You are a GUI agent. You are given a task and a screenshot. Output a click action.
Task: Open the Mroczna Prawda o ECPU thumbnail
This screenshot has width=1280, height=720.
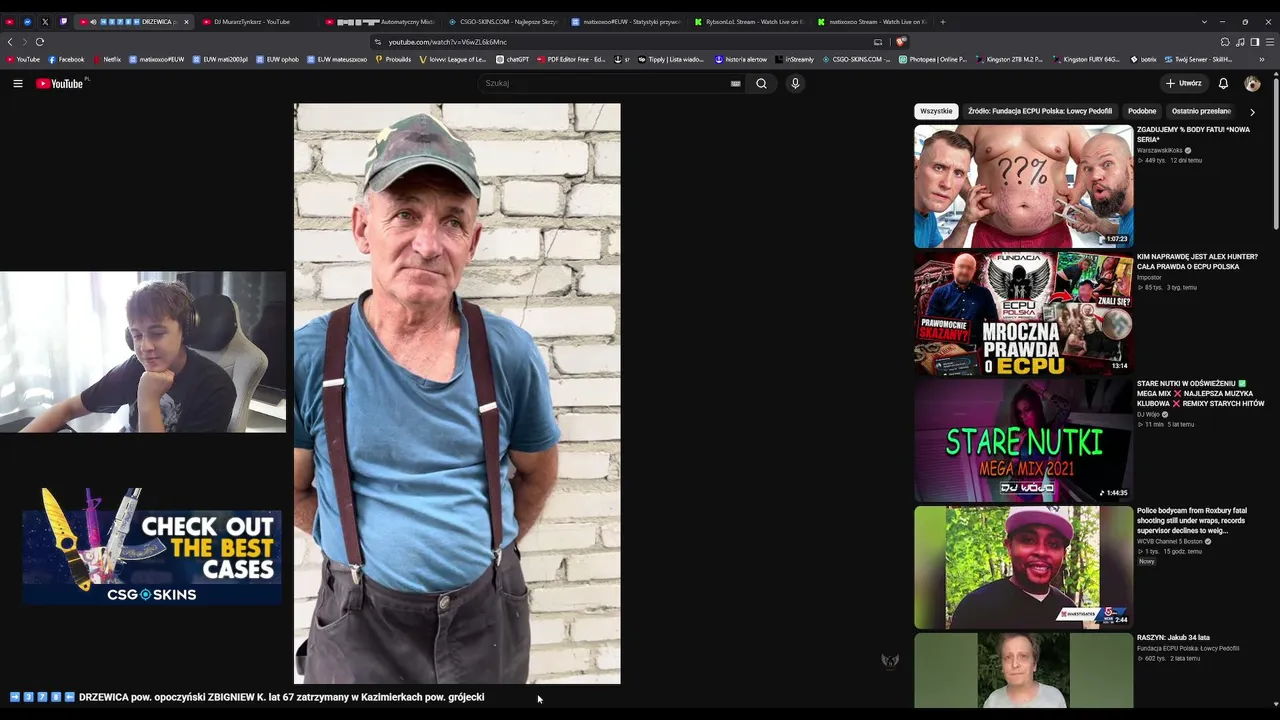point(1023,313)
